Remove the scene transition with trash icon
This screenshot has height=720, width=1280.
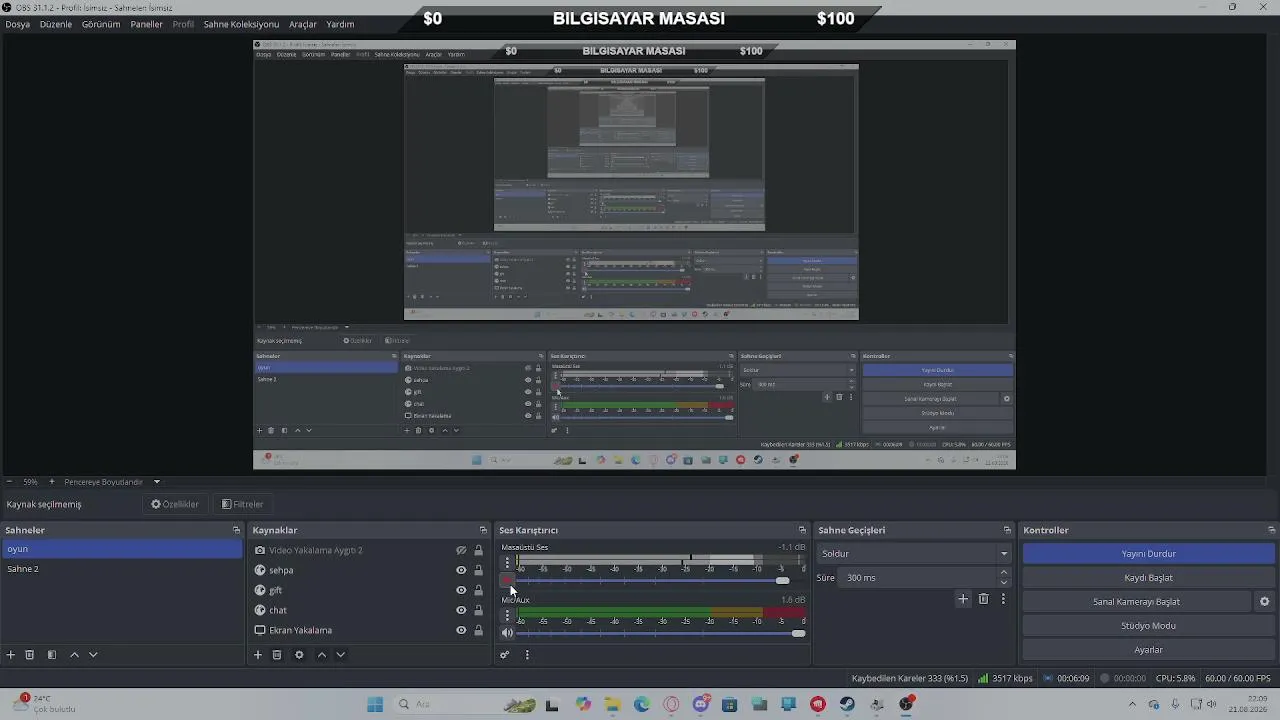click(x=984, y=599)
